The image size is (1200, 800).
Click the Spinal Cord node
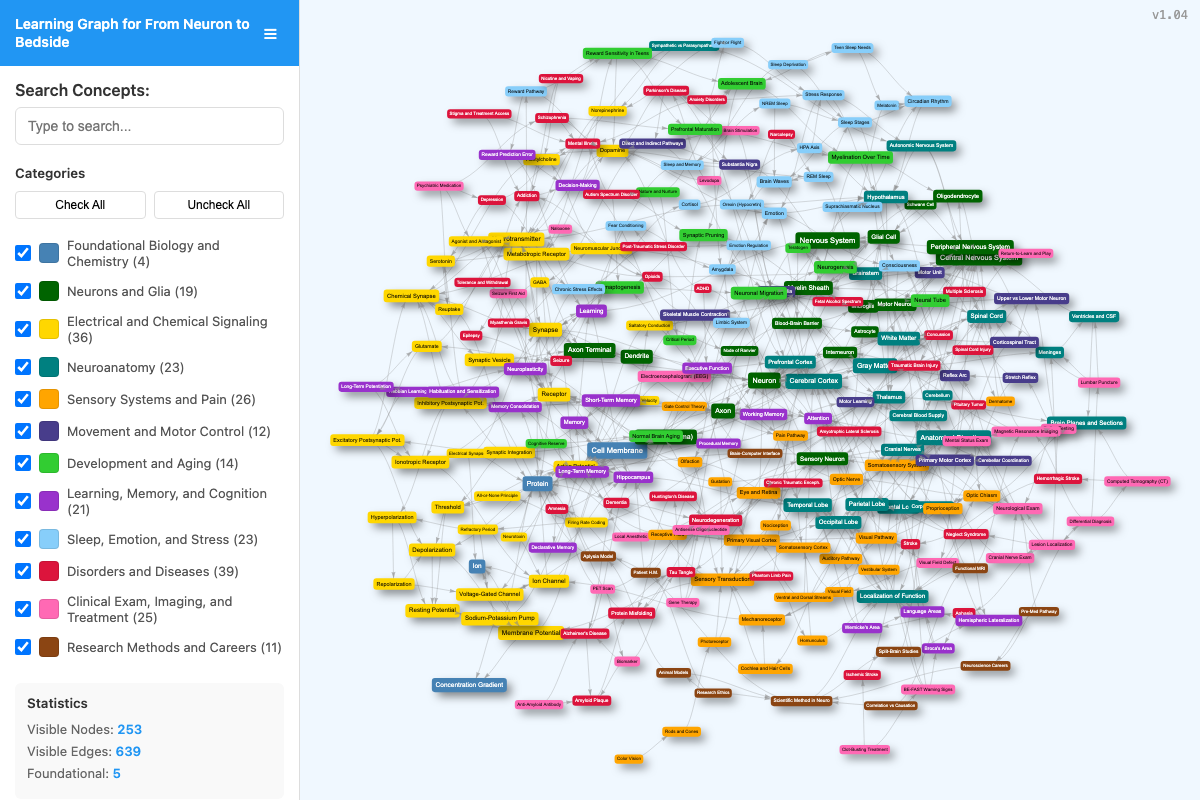pos(987,316)
